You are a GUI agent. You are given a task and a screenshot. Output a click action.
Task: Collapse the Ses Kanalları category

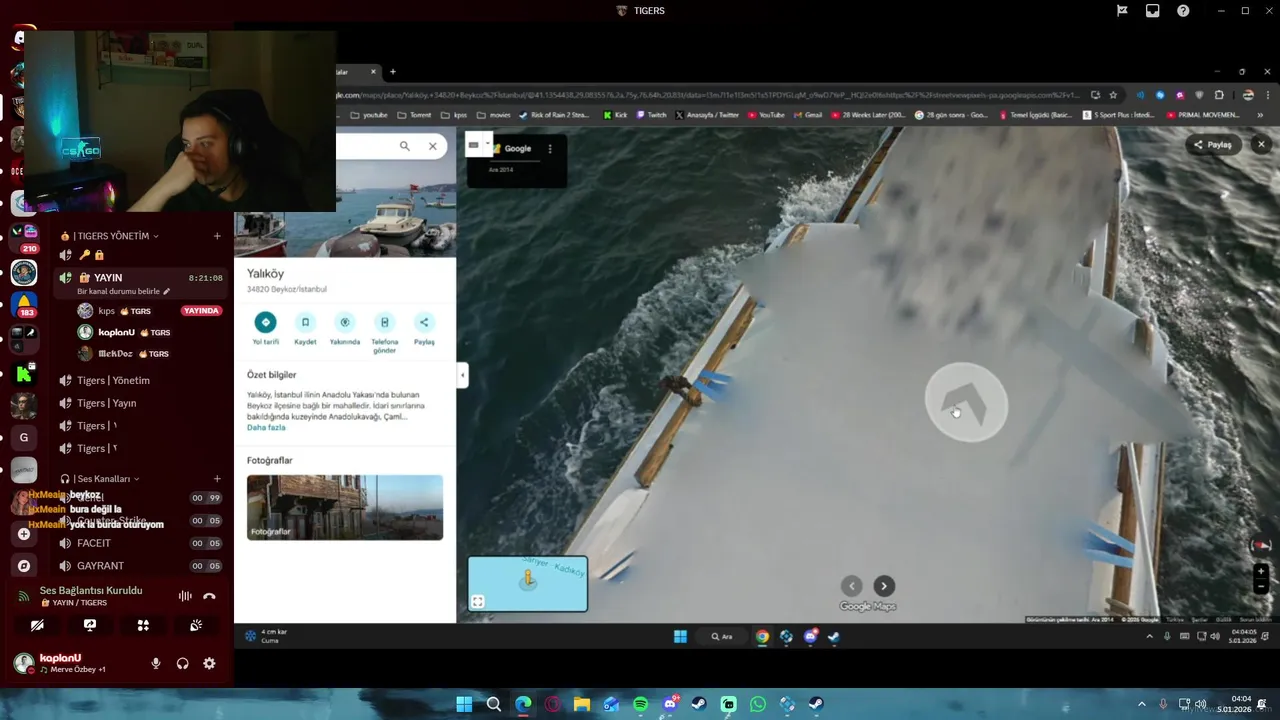100,479
